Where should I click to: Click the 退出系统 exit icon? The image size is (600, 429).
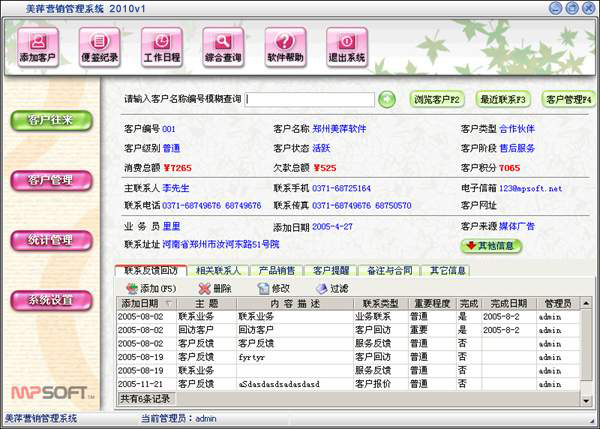pos(346,45)
